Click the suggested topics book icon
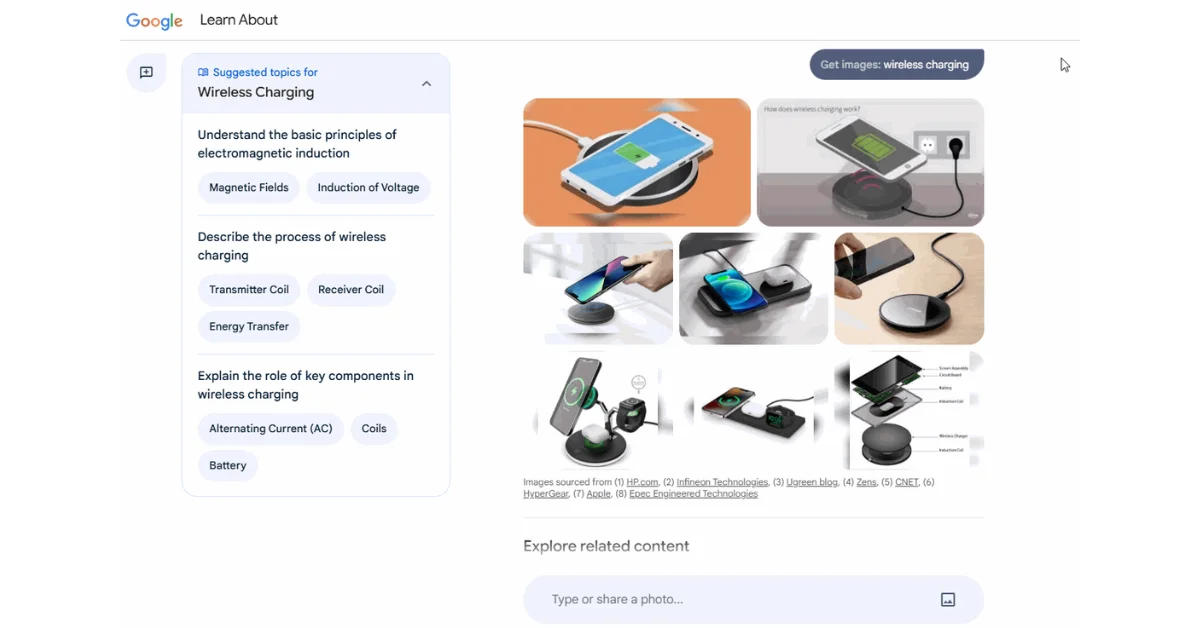 (203, 72)
